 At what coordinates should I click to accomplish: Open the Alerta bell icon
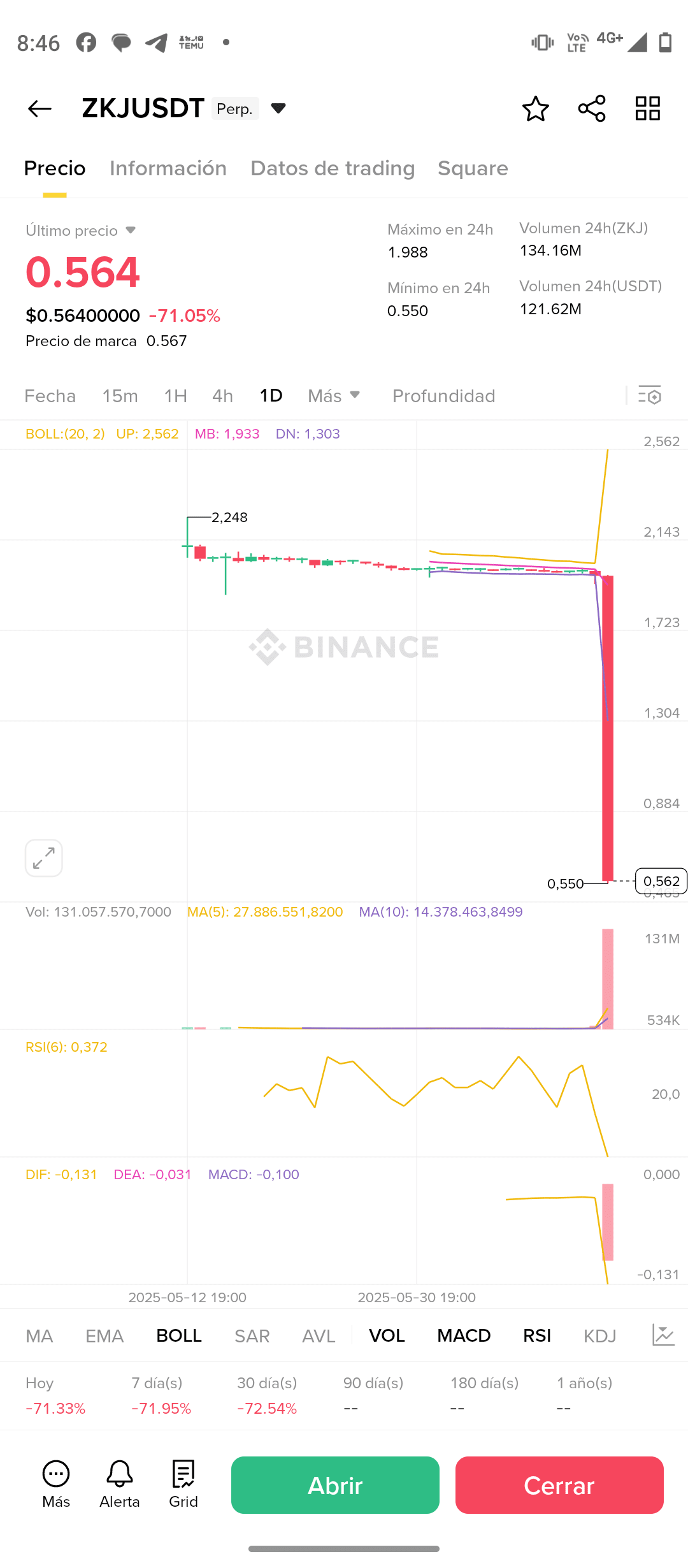tap(120, 1485)
